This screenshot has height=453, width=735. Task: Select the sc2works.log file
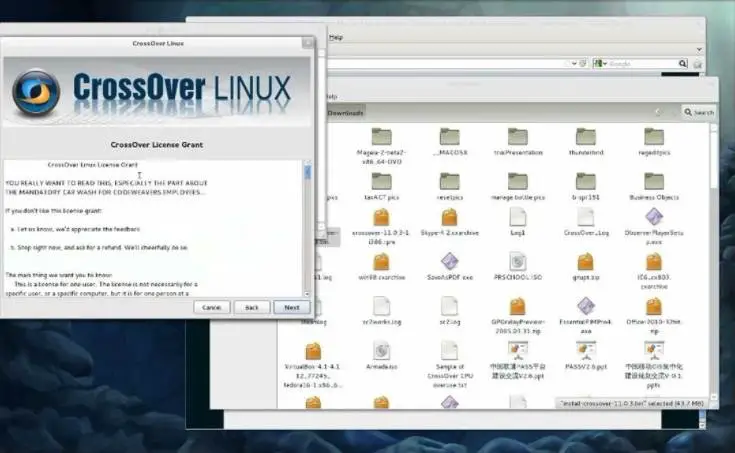point(381,311)
